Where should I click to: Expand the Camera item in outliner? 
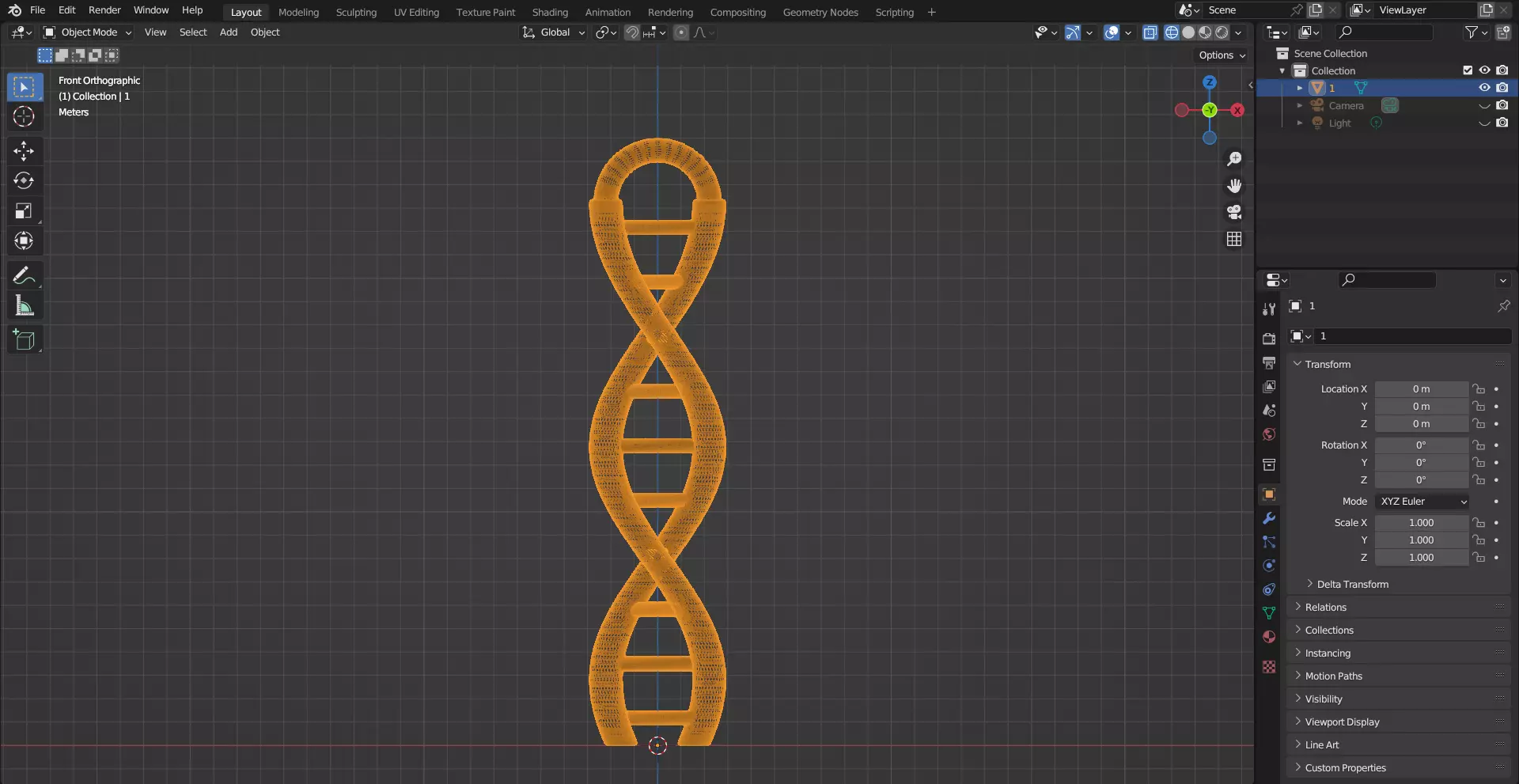click(x=1300, y=105)
